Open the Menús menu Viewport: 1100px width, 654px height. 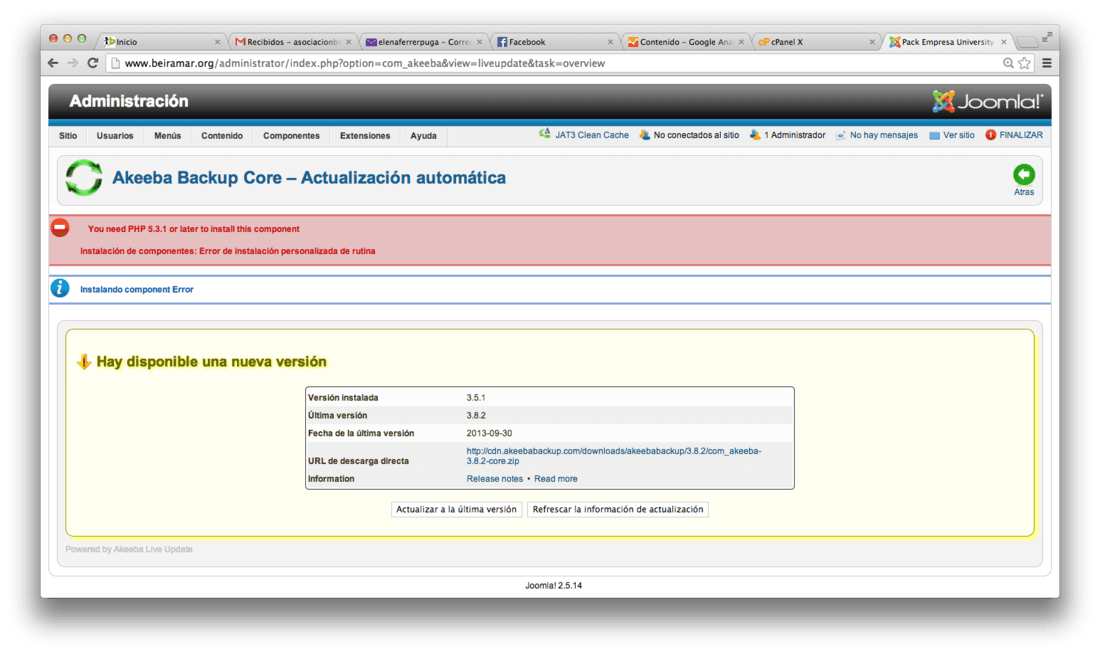click(x=168, y=135)
